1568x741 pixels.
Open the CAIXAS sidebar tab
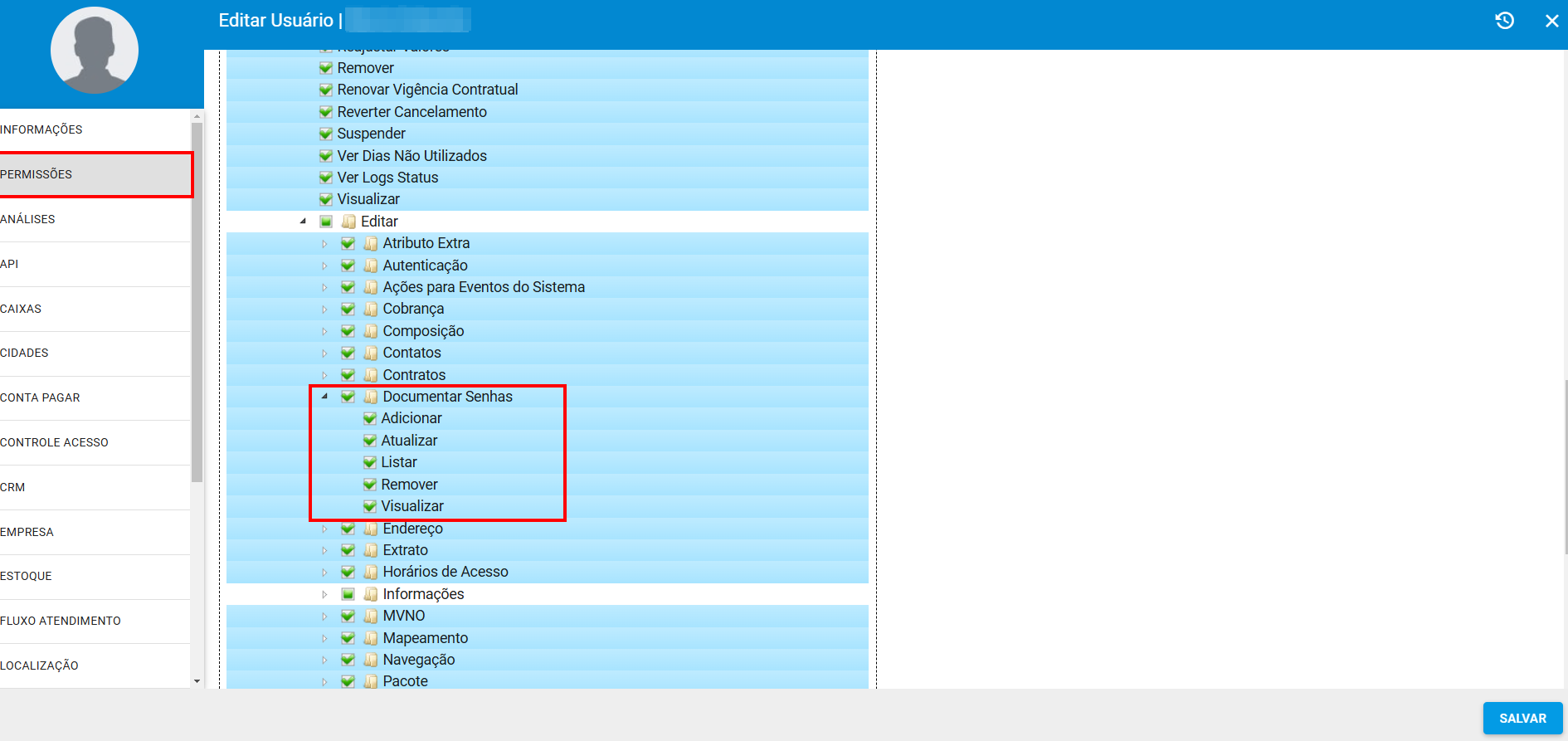point(95,309)
